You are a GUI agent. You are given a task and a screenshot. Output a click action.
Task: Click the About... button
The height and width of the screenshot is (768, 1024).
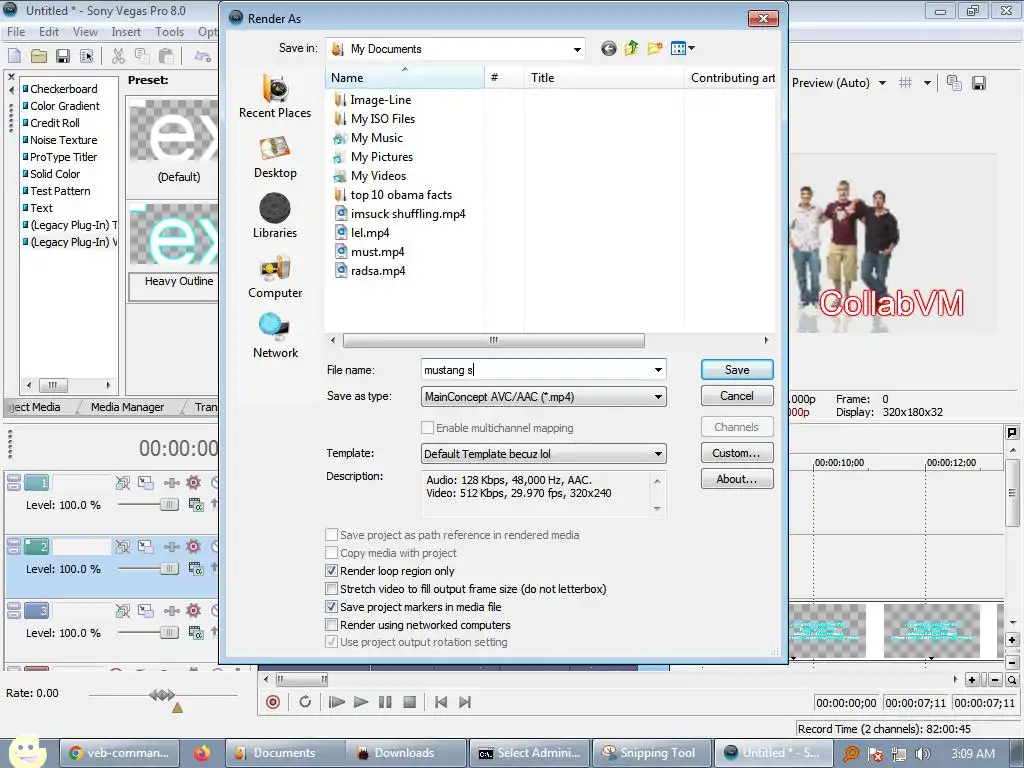[x=737, y=479]
